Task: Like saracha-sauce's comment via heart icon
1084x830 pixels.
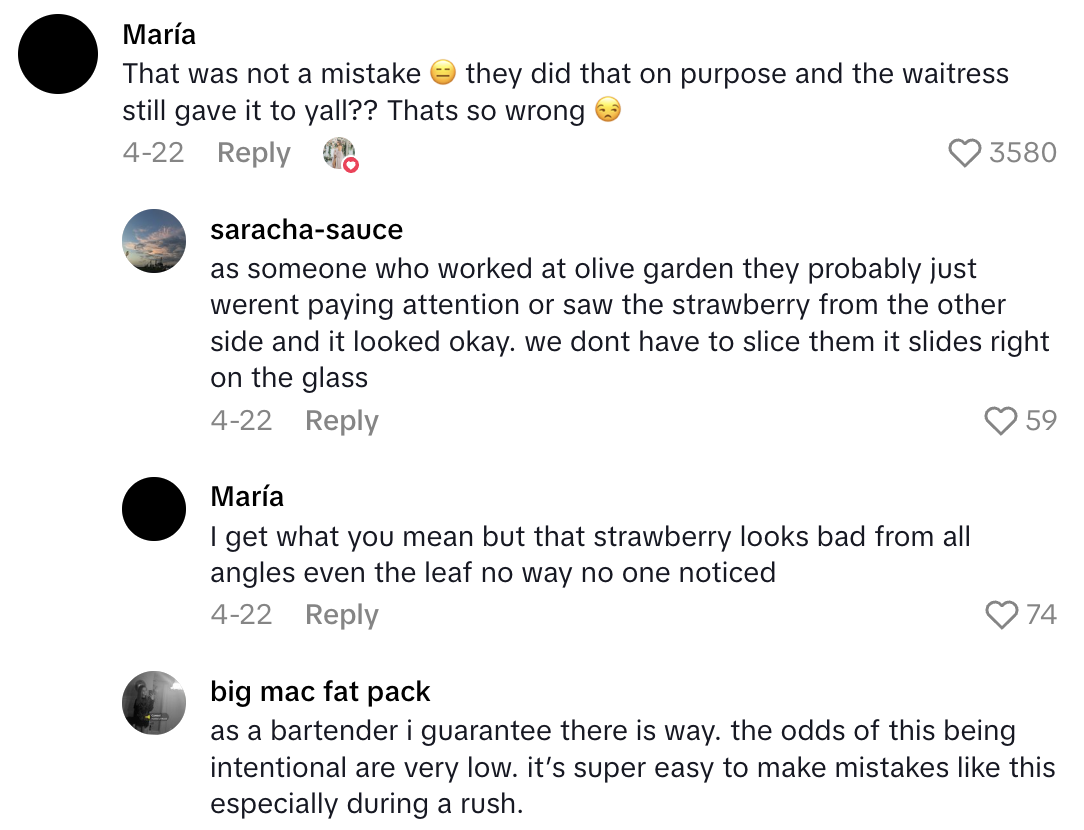Action: pyautogui.click(x=1000, y=421)
